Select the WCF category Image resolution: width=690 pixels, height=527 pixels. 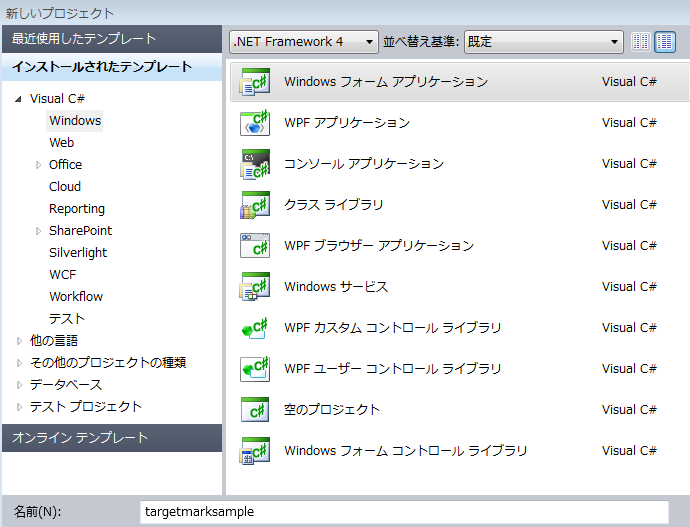tap(62, 274)
